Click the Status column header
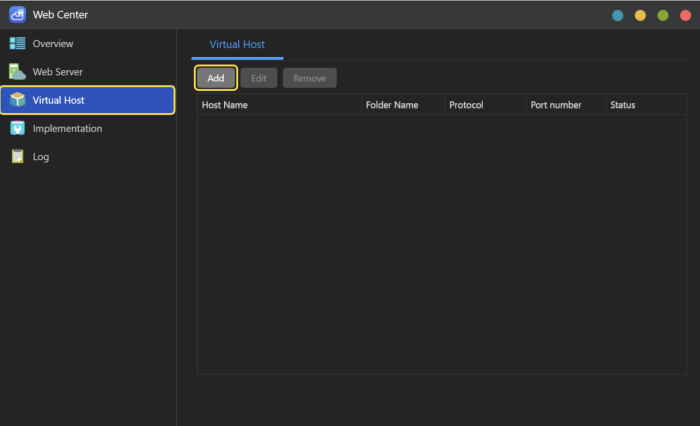Image resolution: width=700 pixels, height=426 pixels. coord(645,105)
